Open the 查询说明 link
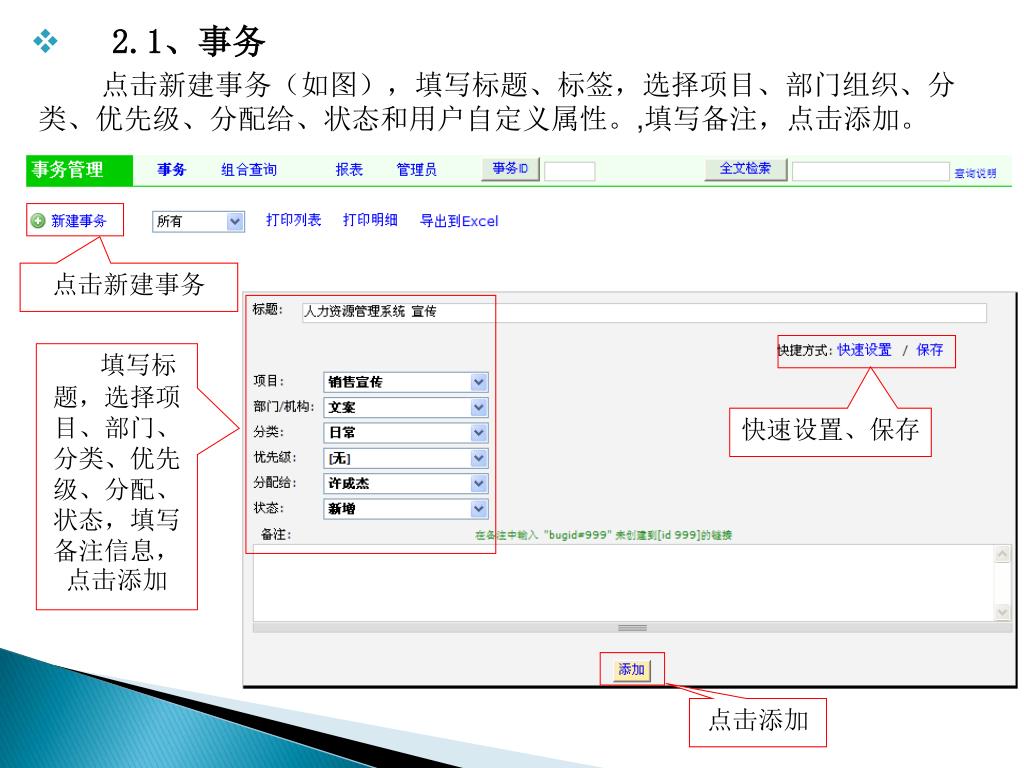 pos(975,173)
